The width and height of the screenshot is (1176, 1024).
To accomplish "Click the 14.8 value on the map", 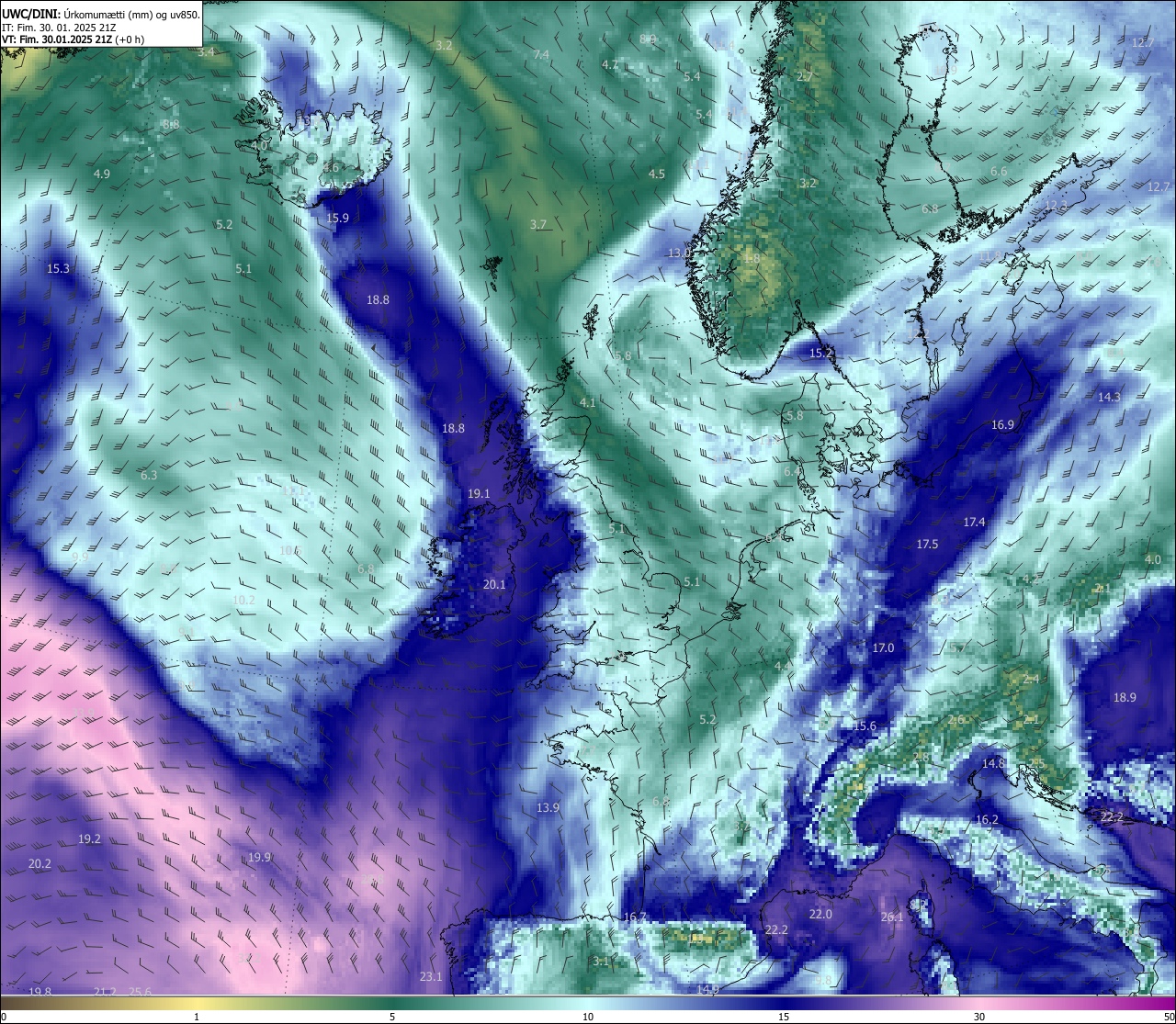I will coord(993,763).
